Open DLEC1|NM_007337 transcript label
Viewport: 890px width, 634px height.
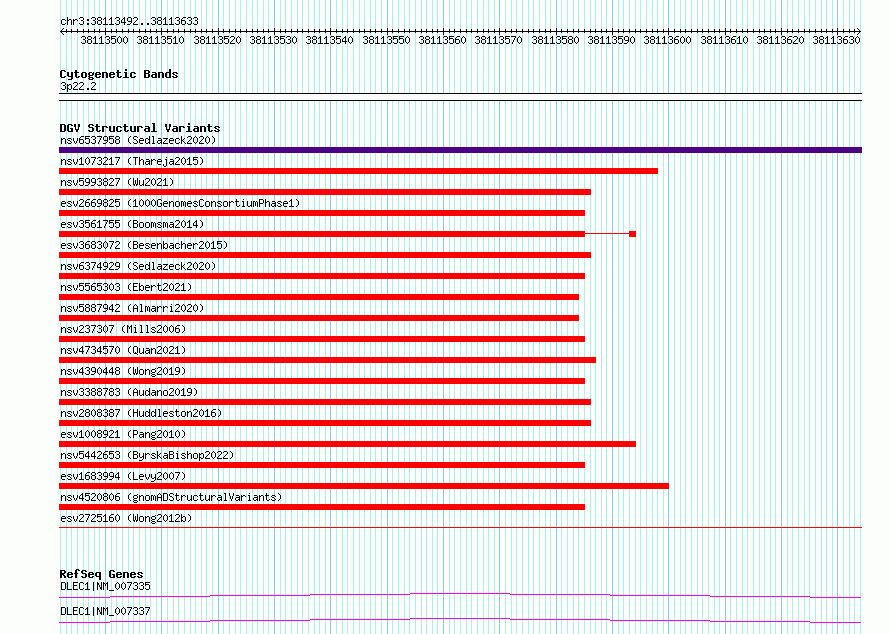(106, 611)
